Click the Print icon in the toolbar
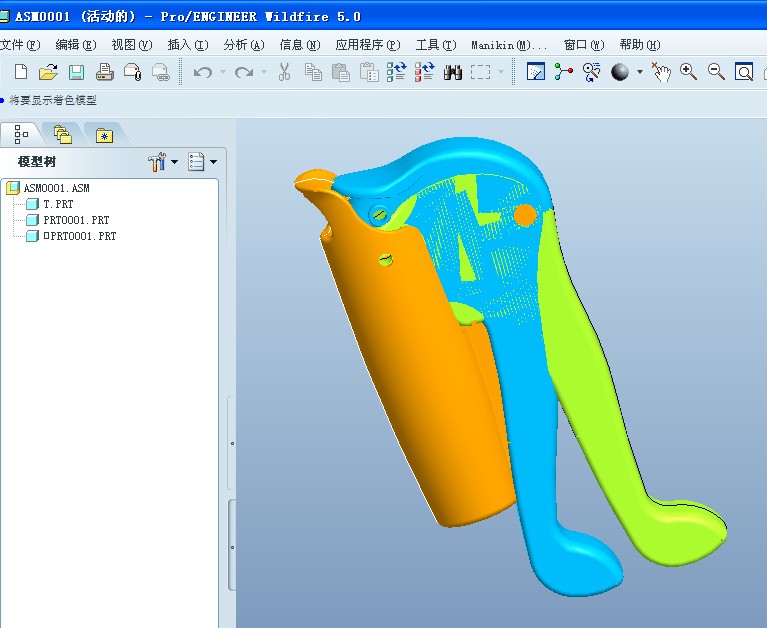The width and height of the screenshot is (767, 628). pos(104,72)
